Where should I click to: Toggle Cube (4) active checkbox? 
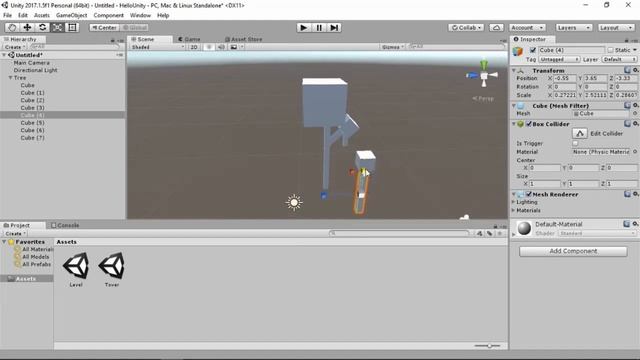point(533,50)
